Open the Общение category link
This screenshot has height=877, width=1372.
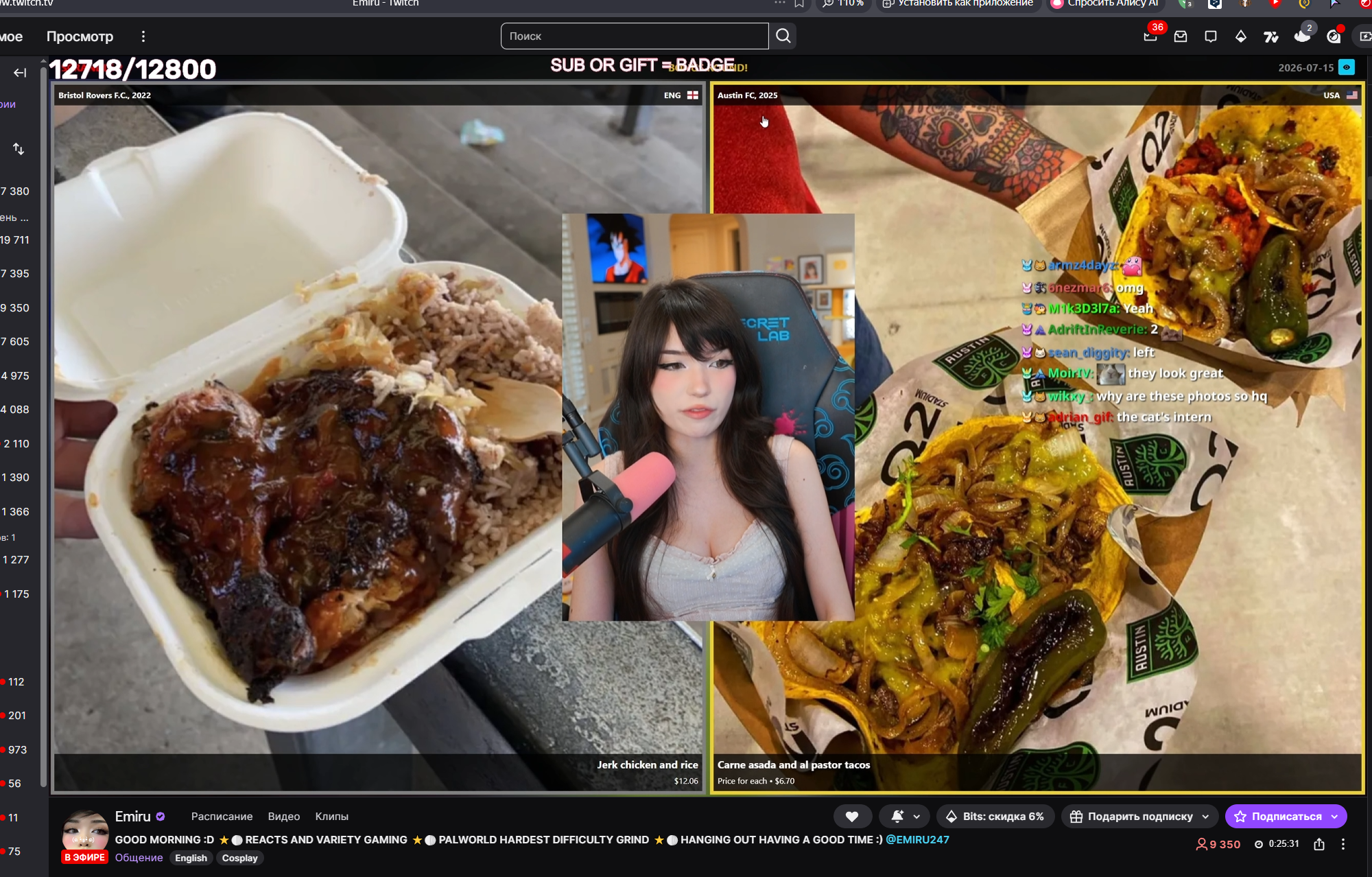[139, 858]
